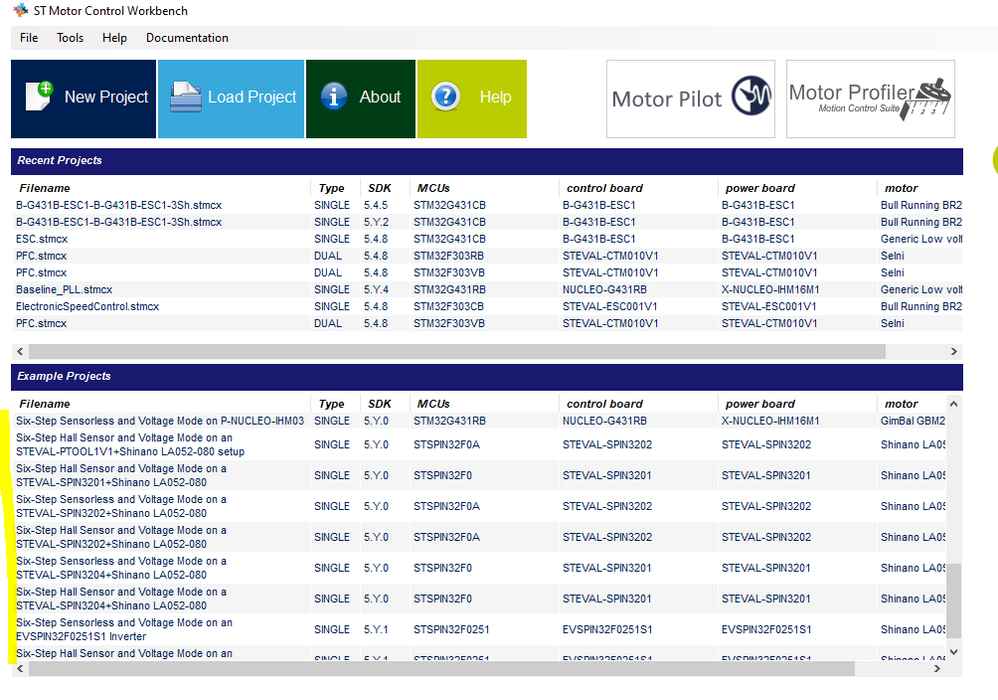The image size is (998, 700).
Task: Click the New Project button label
Action: (x=106, y=97)
